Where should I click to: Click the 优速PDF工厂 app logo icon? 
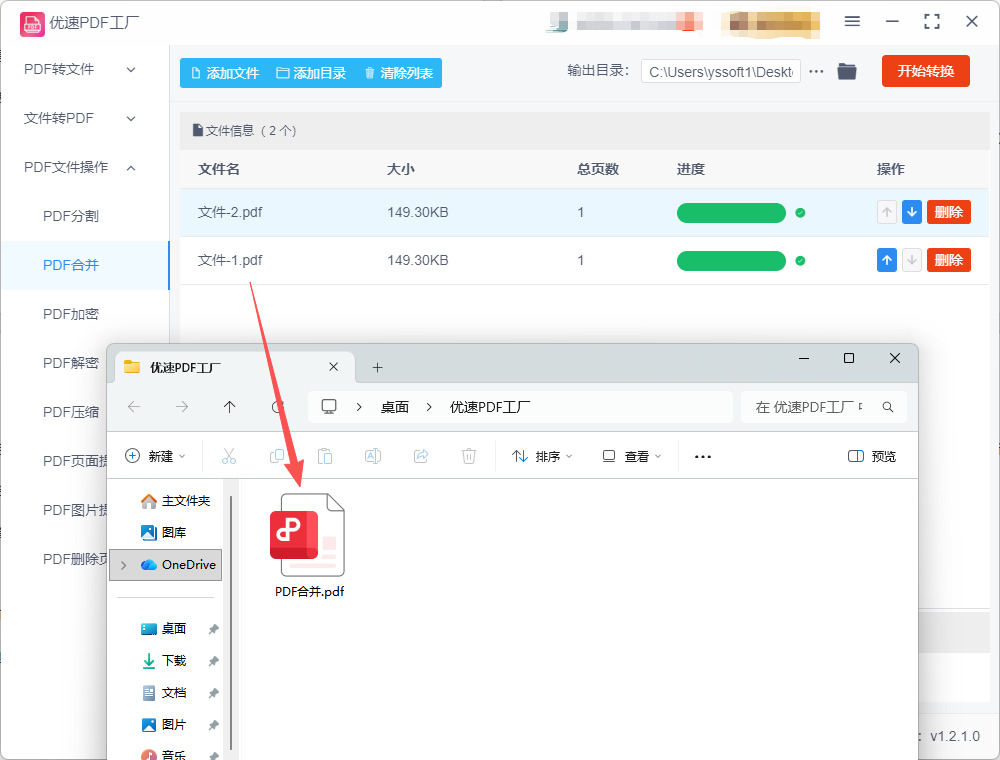32,24
